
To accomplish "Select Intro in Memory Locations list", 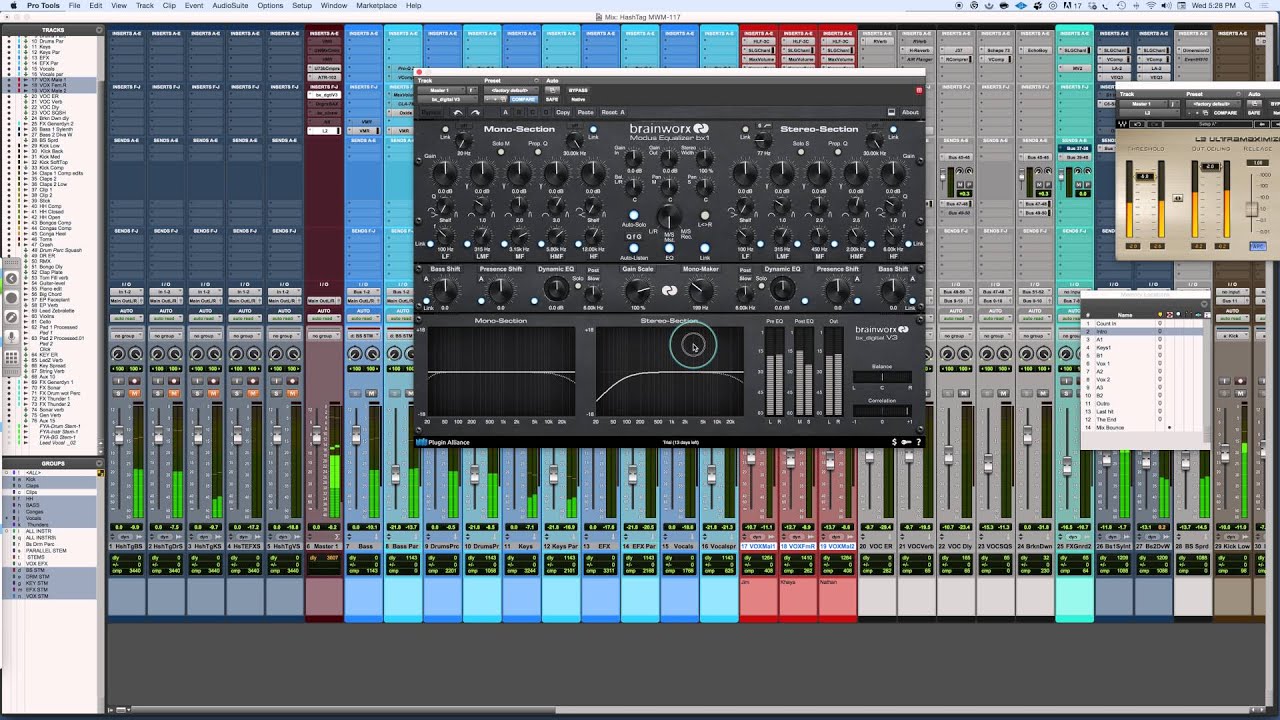I will click(x=1142, y=332).
